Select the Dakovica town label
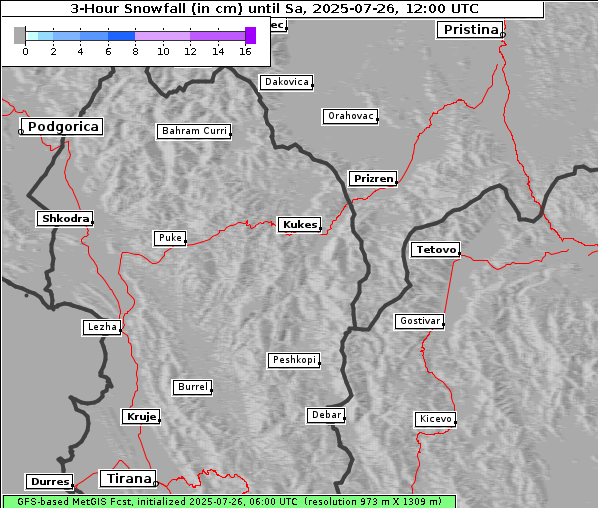The image size is (598, 508). pos(286,82)
